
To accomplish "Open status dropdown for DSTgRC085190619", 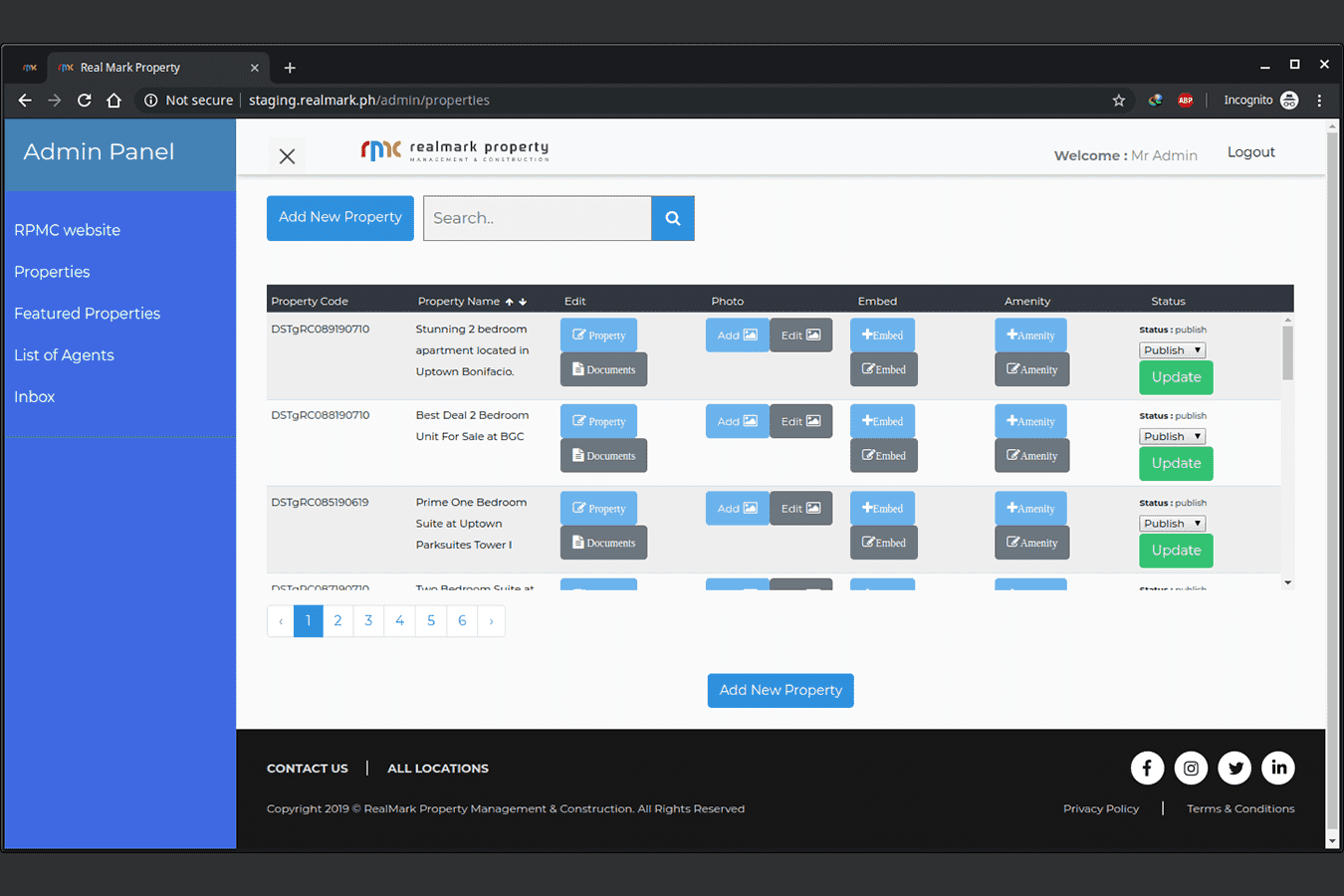I will point(1172,524).
